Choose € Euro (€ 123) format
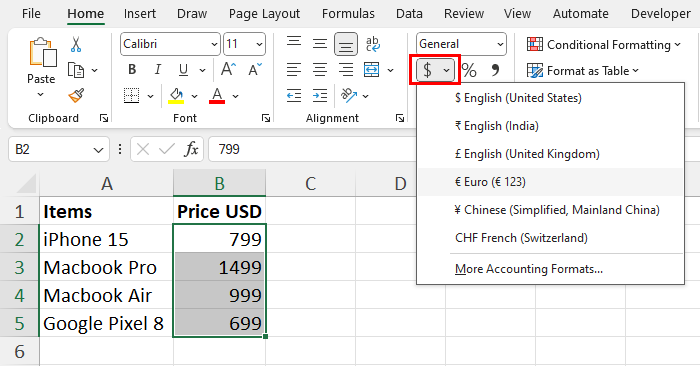Screen dimensions: 700x366 pyautogui.click(x=550, y=182)
